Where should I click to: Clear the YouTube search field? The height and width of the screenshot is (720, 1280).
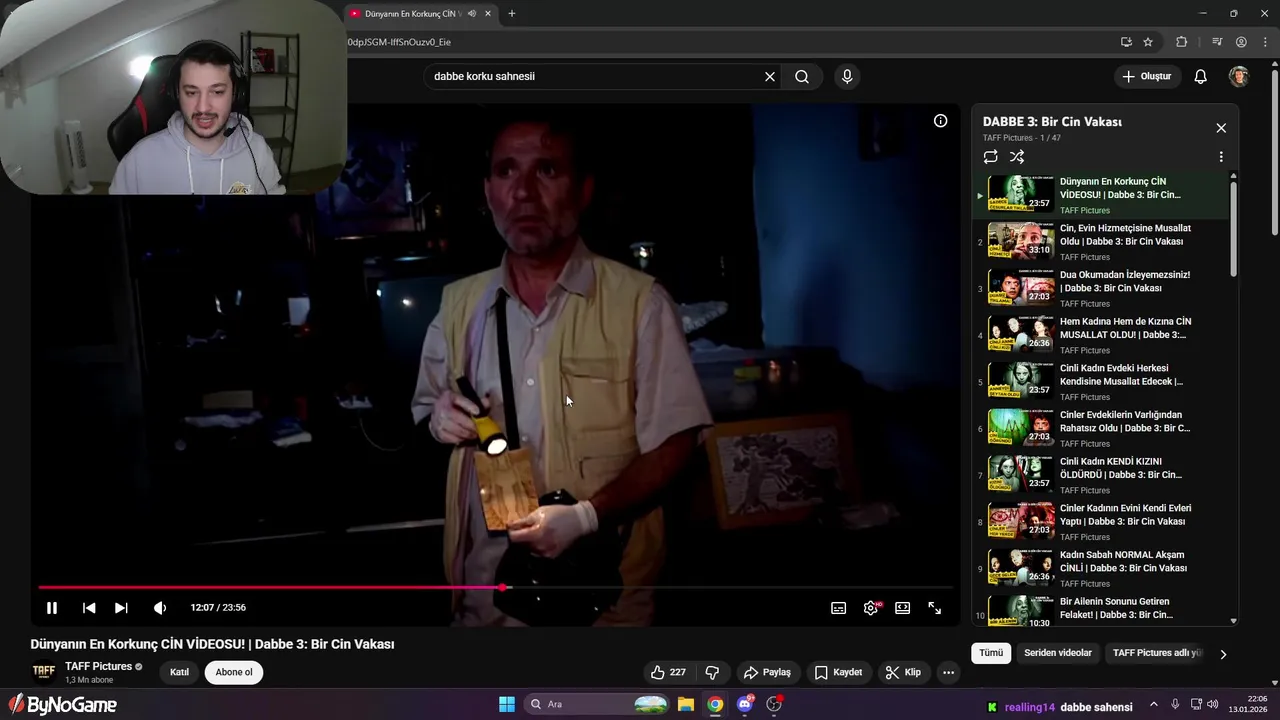coord(770,76)
